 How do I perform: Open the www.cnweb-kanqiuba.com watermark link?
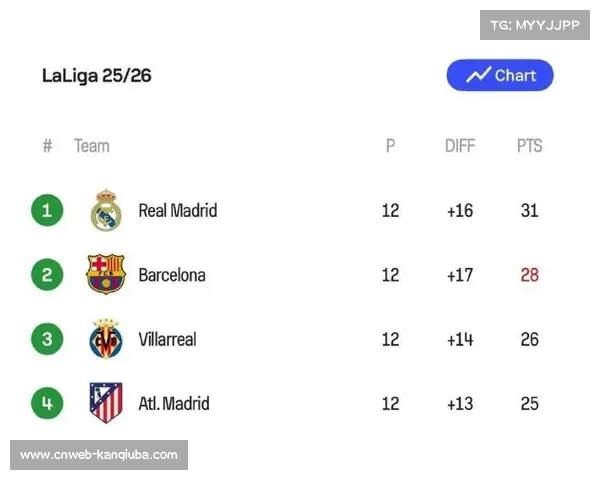pos(99,455)
